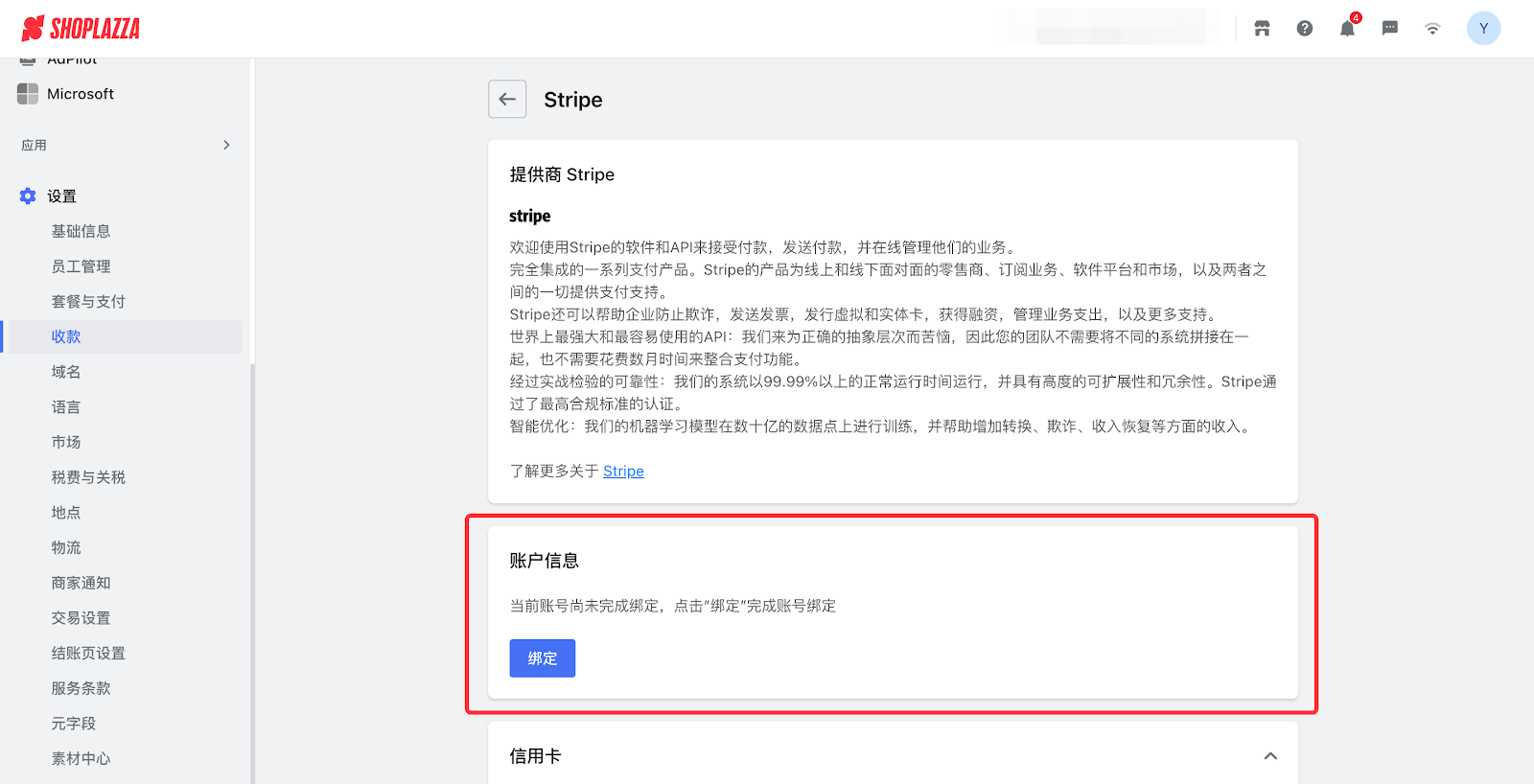Click the sidebar vertical scrollbar
Viewport: 1534px width, 784px height.
[x=252, y=575]
